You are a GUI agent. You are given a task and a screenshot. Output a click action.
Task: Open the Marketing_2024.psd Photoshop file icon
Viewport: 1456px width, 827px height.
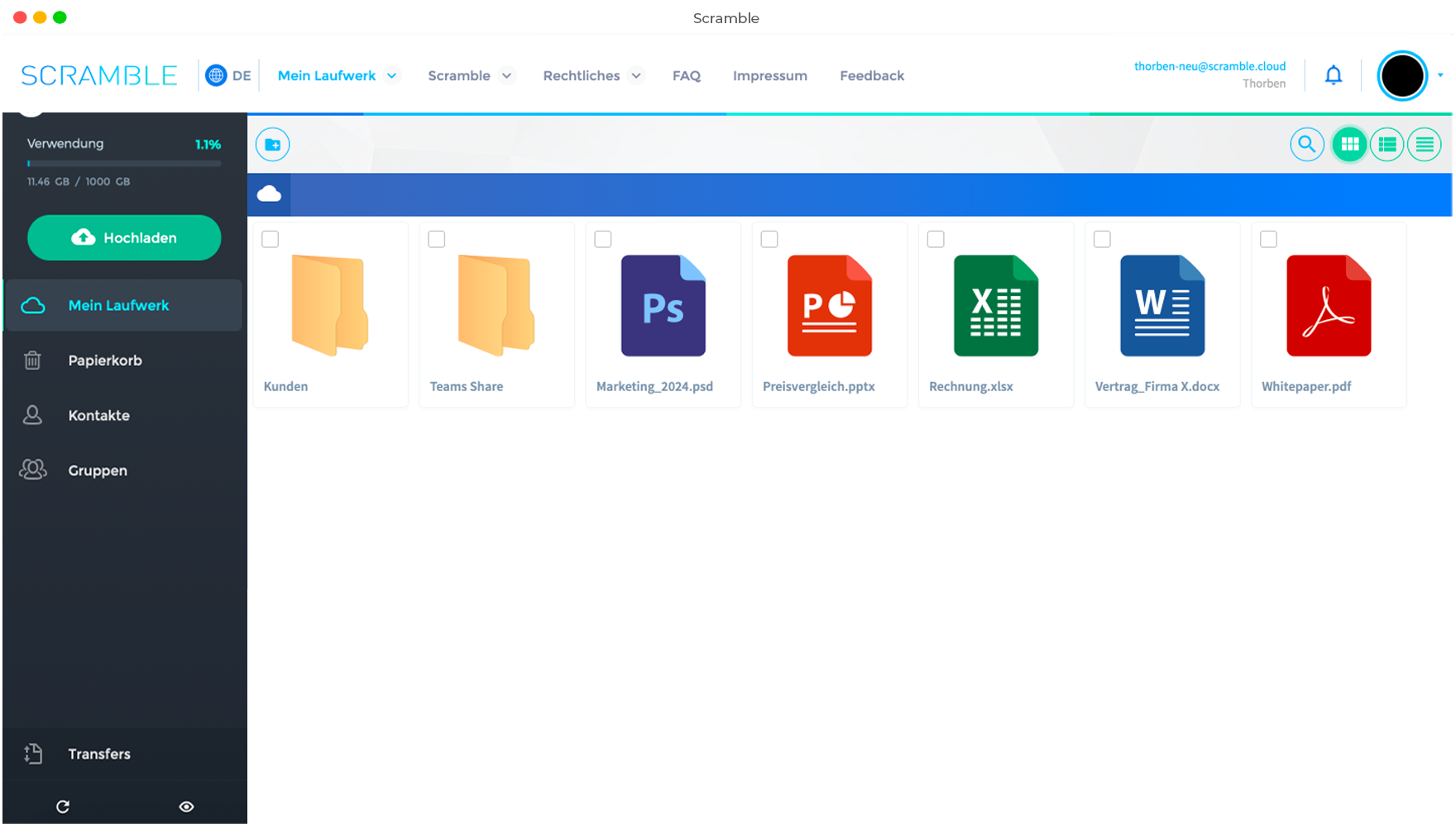click(663, 305)
